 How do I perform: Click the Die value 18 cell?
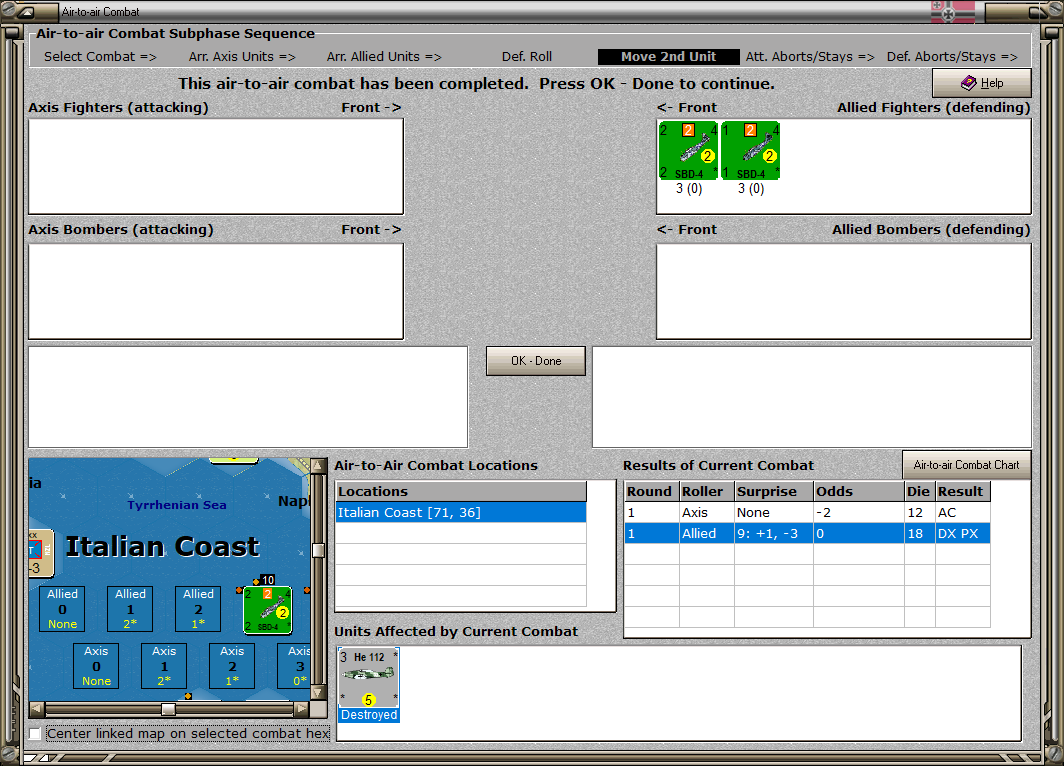[x=919, y=533]
